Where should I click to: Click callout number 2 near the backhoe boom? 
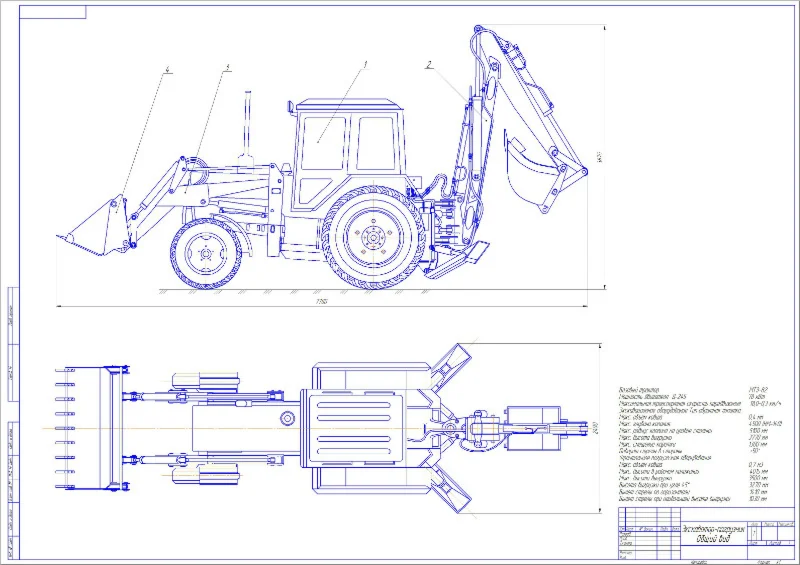point(430,64)
